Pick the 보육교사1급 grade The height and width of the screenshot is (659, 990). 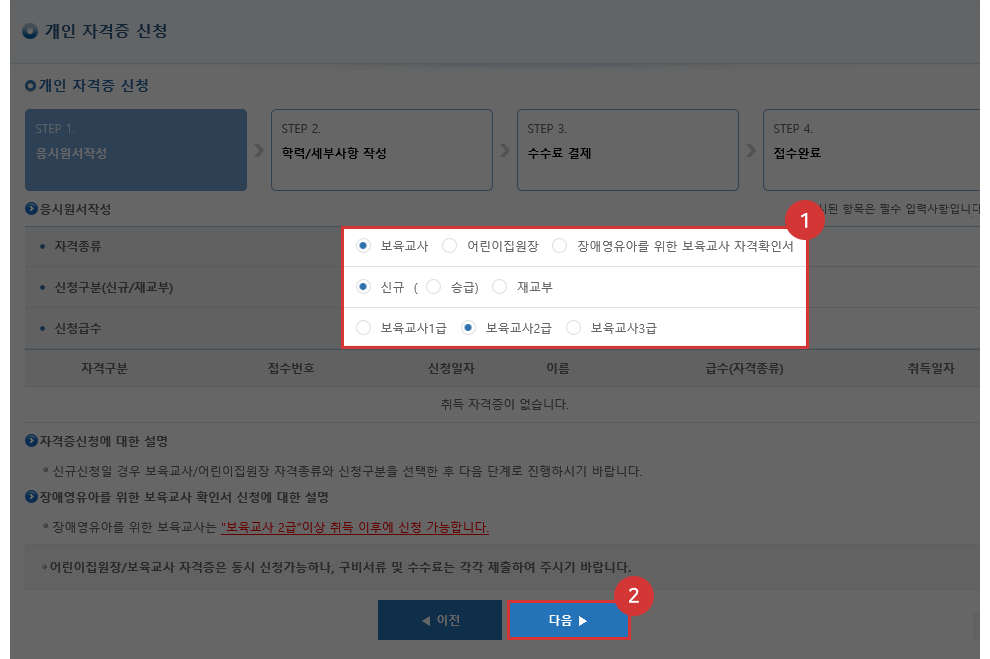coord(363,327)
